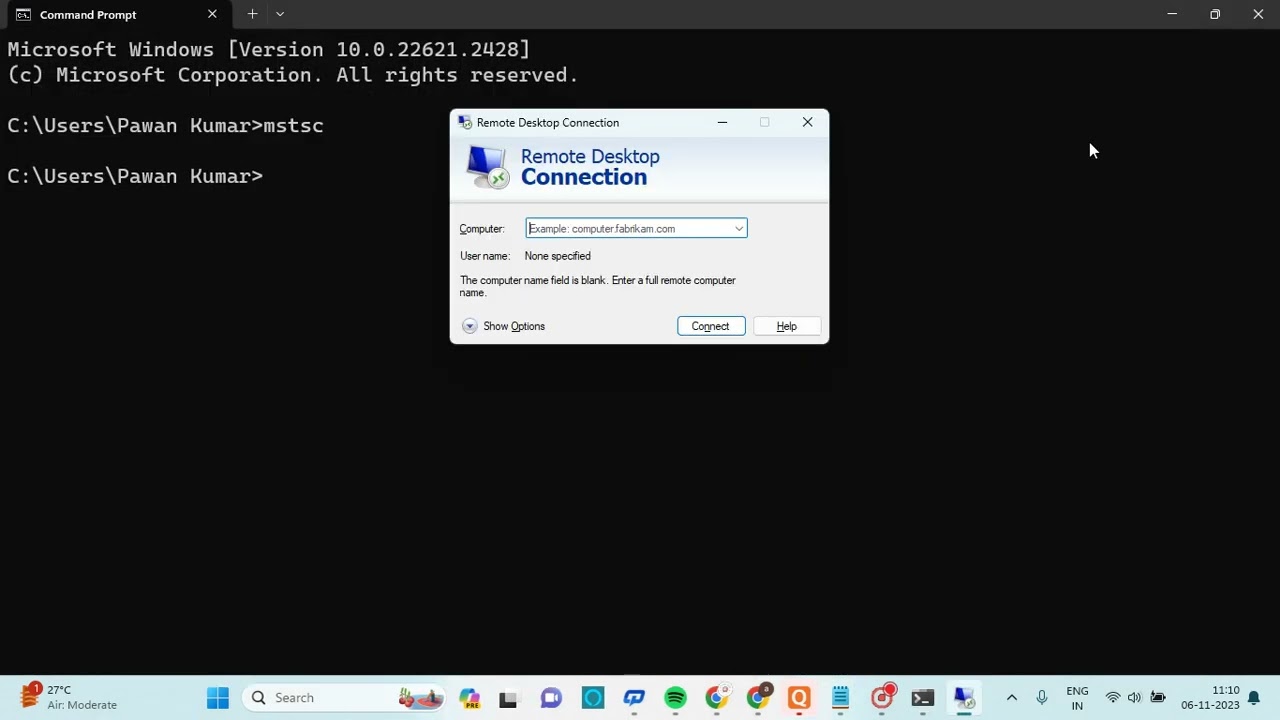Click 'Show Options' label text
This screenshot has height=720, width=1280.
pyautogui.click(x=514, y=326)
